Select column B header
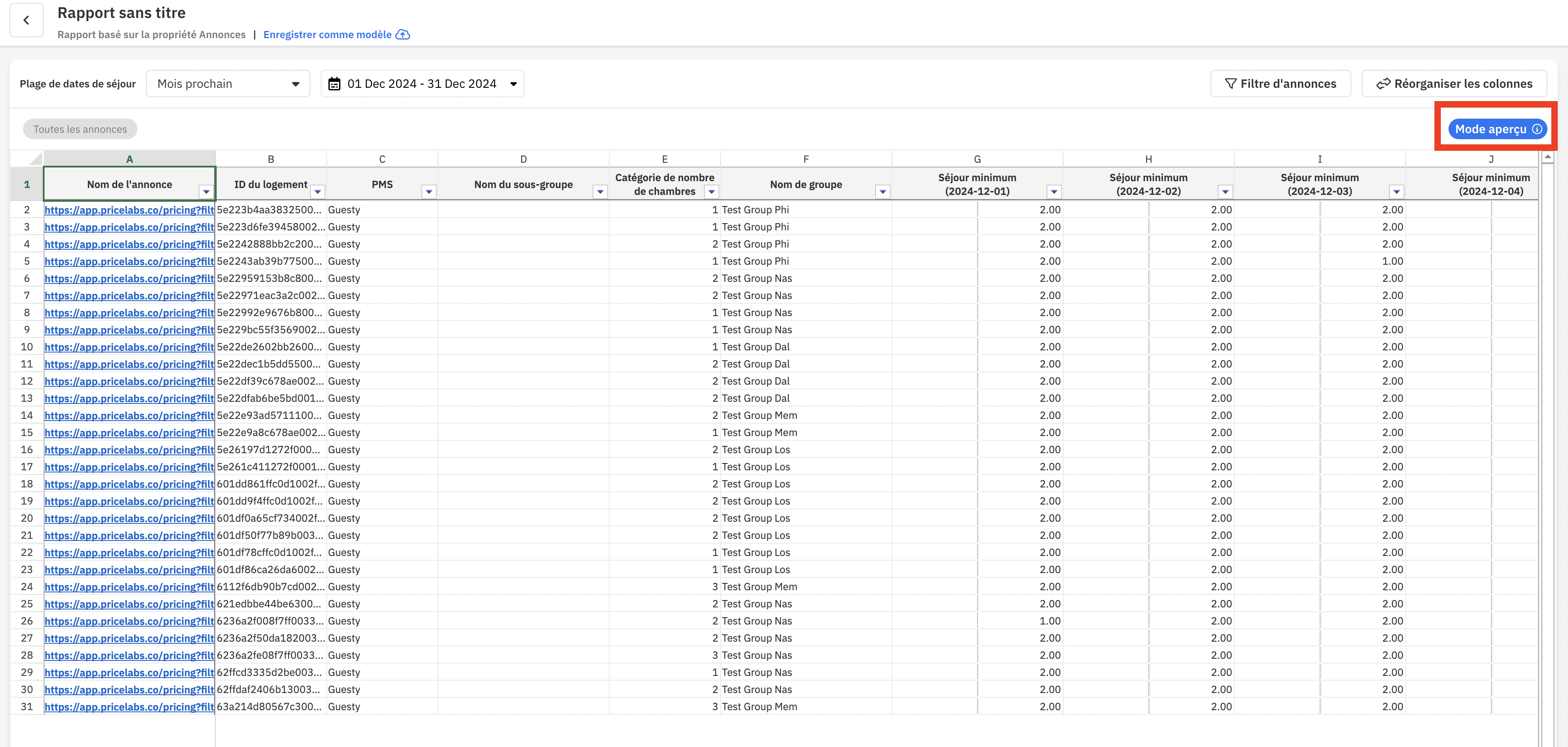This screenshot has width=1568, height=747. pyautogui.click(x=271, y=159)
